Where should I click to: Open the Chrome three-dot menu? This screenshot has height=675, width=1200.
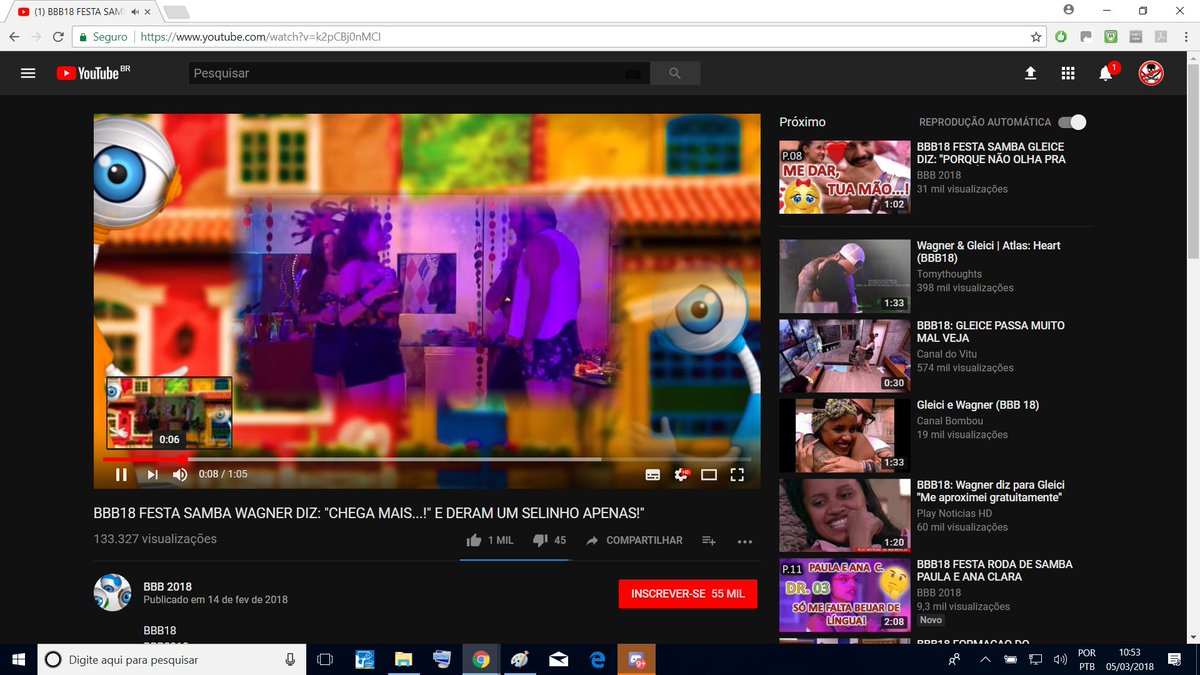click(1185, 37)
